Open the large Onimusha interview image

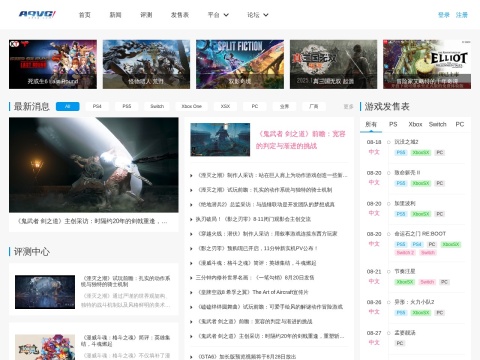[94, 165]
